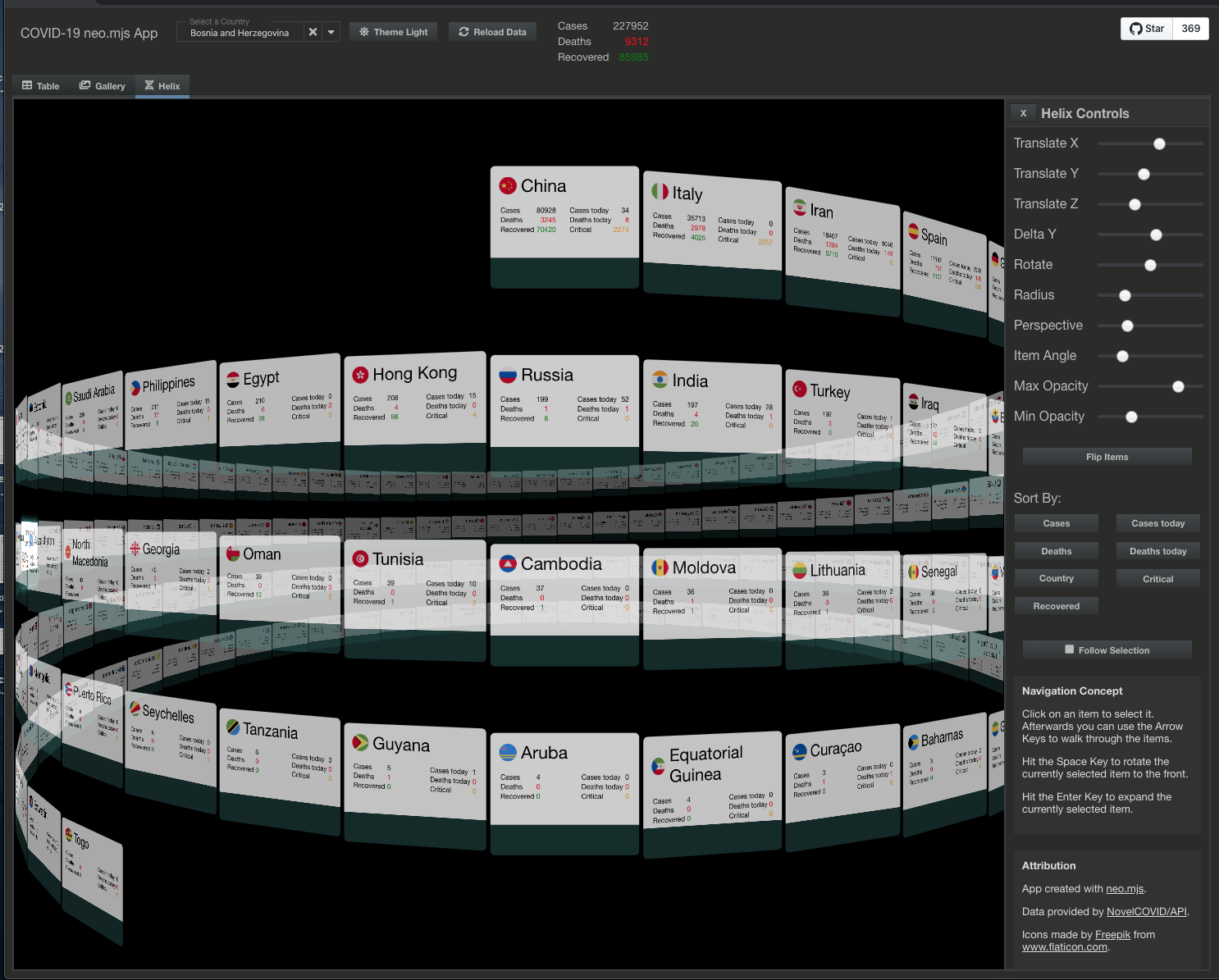Clear the selected country with X icon
The width and height of the screenshot is (1219, 980).
click(x=313, y=32)
